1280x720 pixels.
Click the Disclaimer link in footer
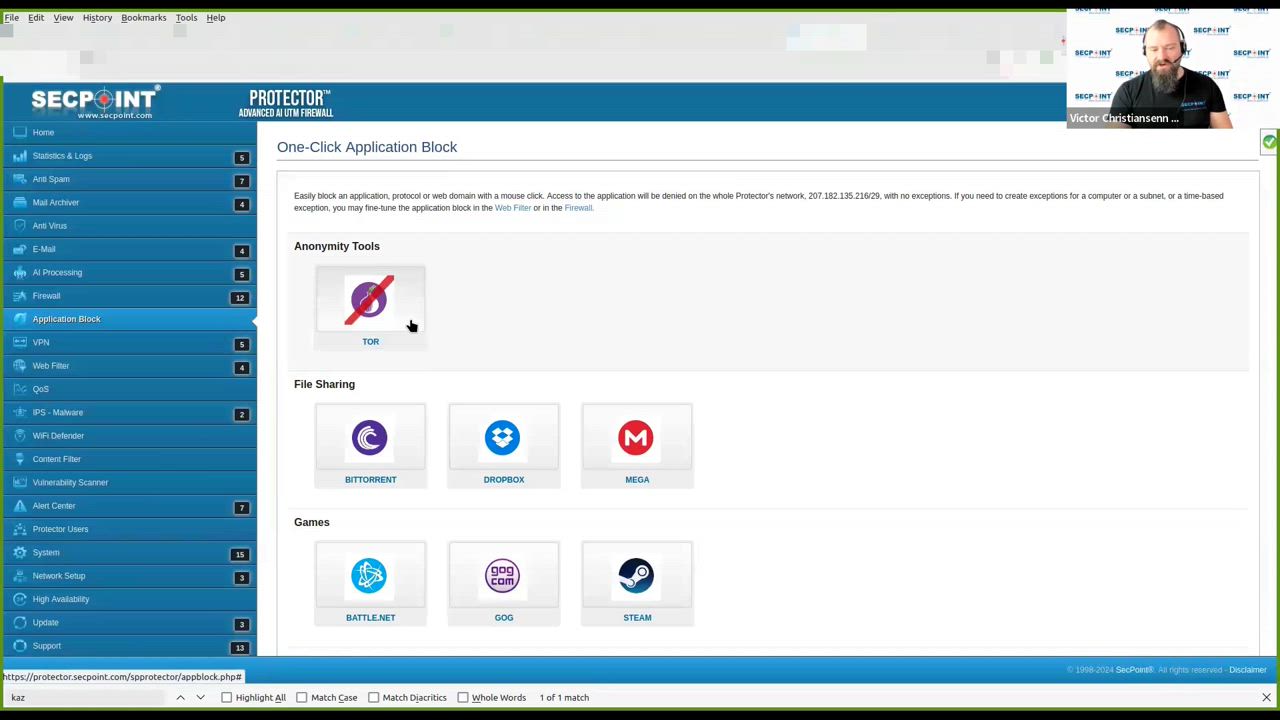(1247, 670)
